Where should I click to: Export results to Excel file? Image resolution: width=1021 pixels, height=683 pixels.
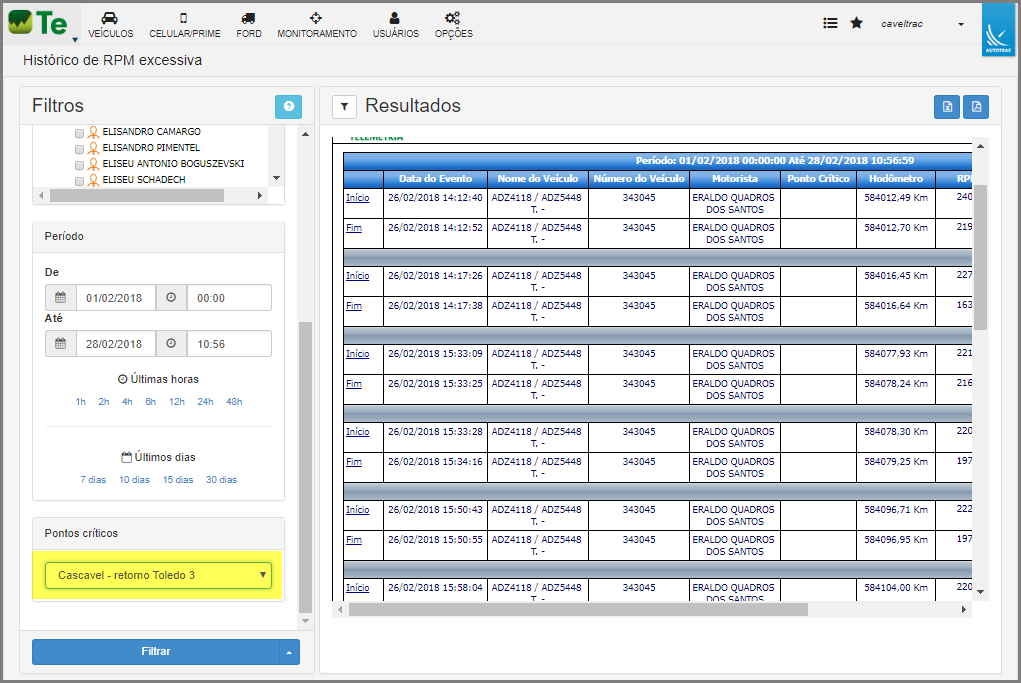pos(947,107)
